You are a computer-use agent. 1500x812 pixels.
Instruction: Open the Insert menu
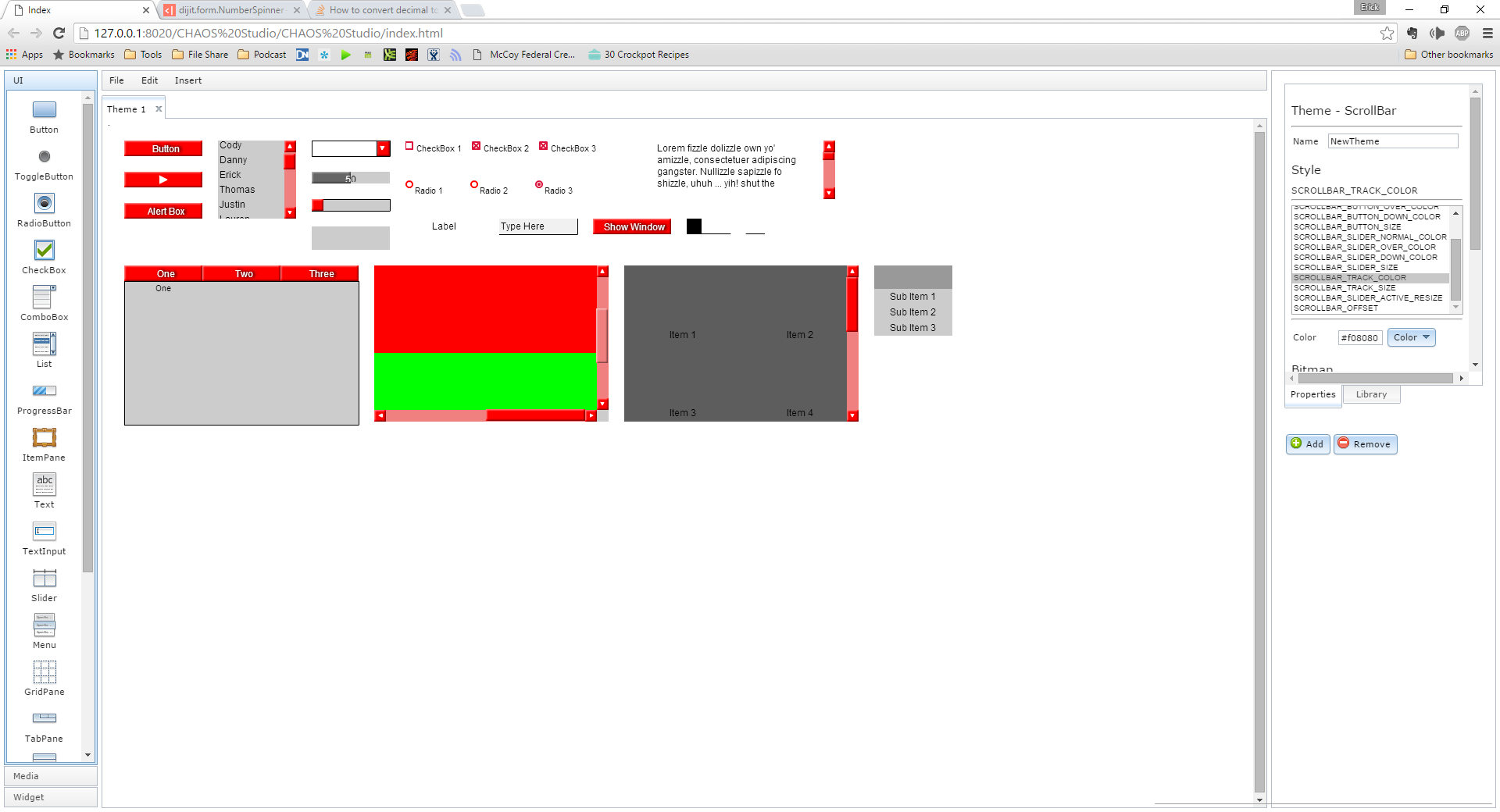pyautogui.click(x=187, y=80)
